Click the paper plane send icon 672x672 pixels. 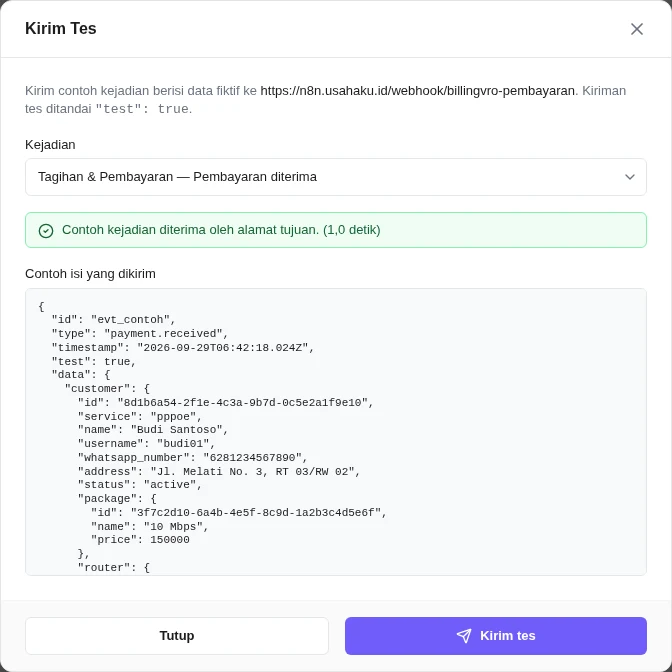464,636
